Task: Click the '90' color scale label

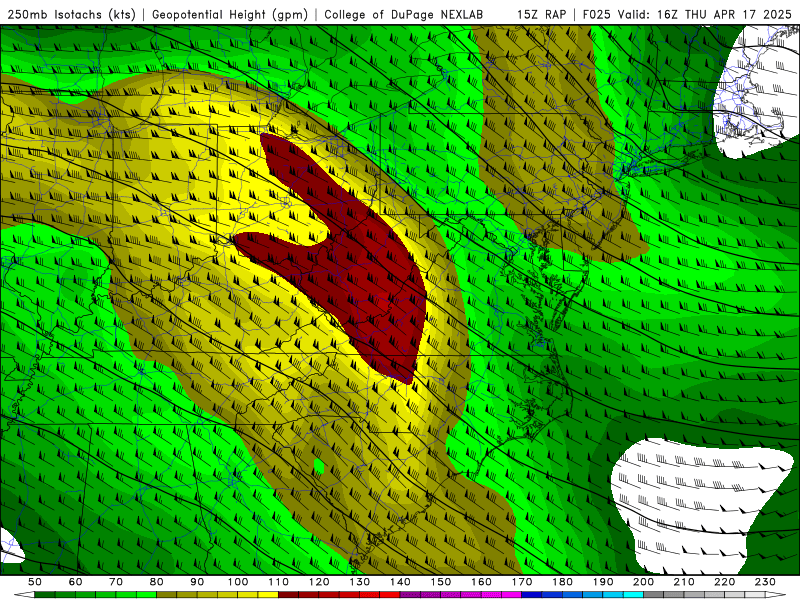Action: pos(197,582)
